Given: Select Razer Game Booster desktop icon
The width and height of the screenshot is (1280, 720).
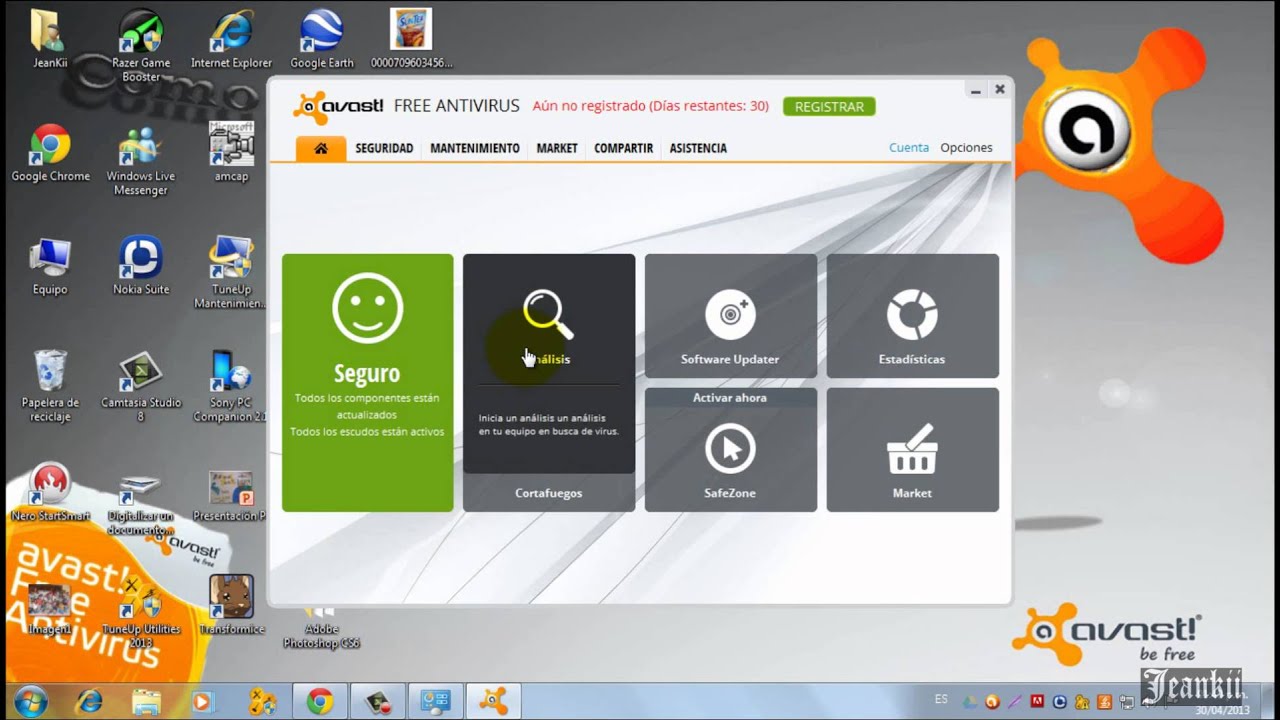Looking at the screenshot, I should pyautogui.click(x=141, y=46).
